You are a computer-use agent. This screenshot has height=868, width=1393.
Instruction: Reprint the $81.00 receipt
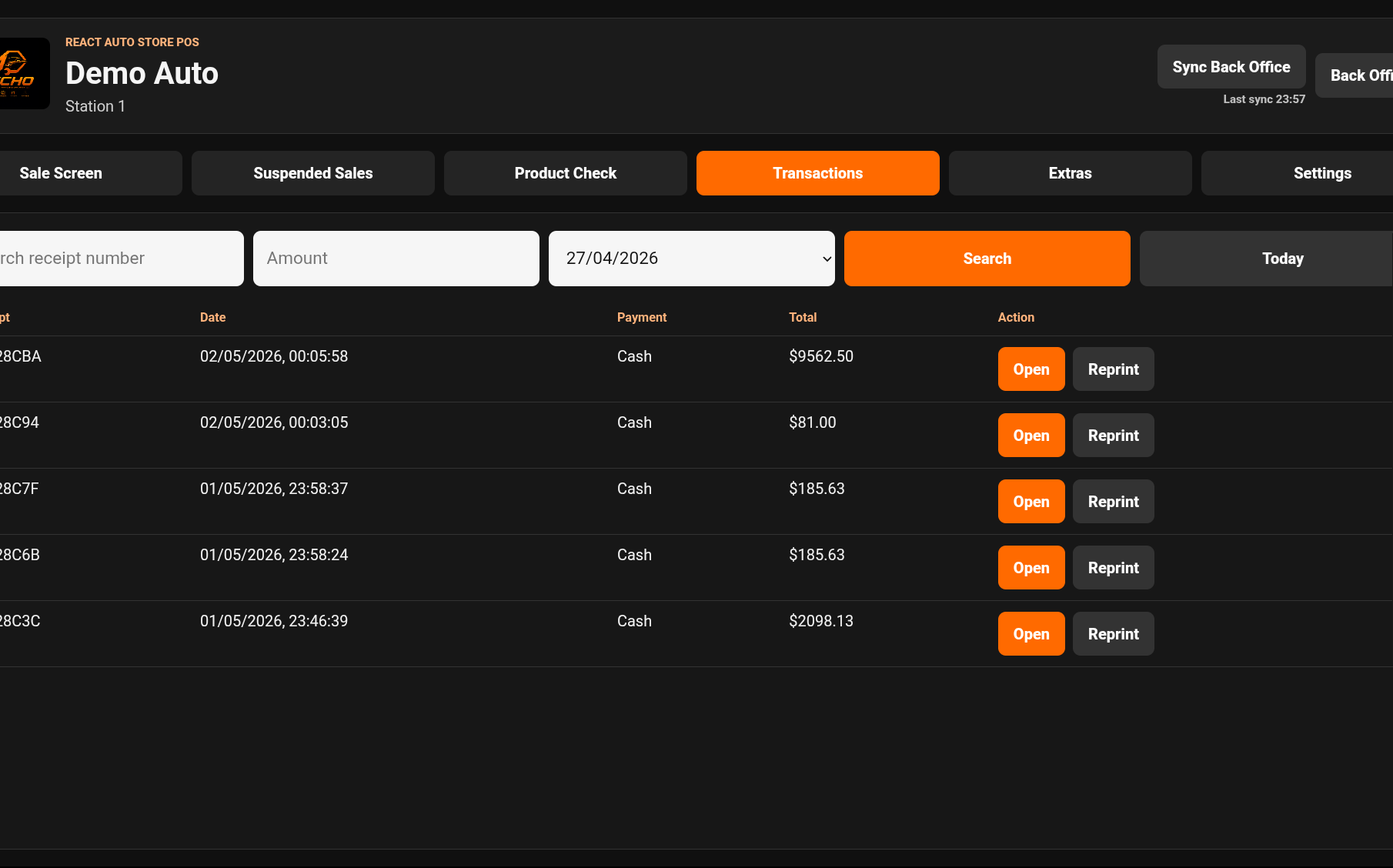point(1114,436)
